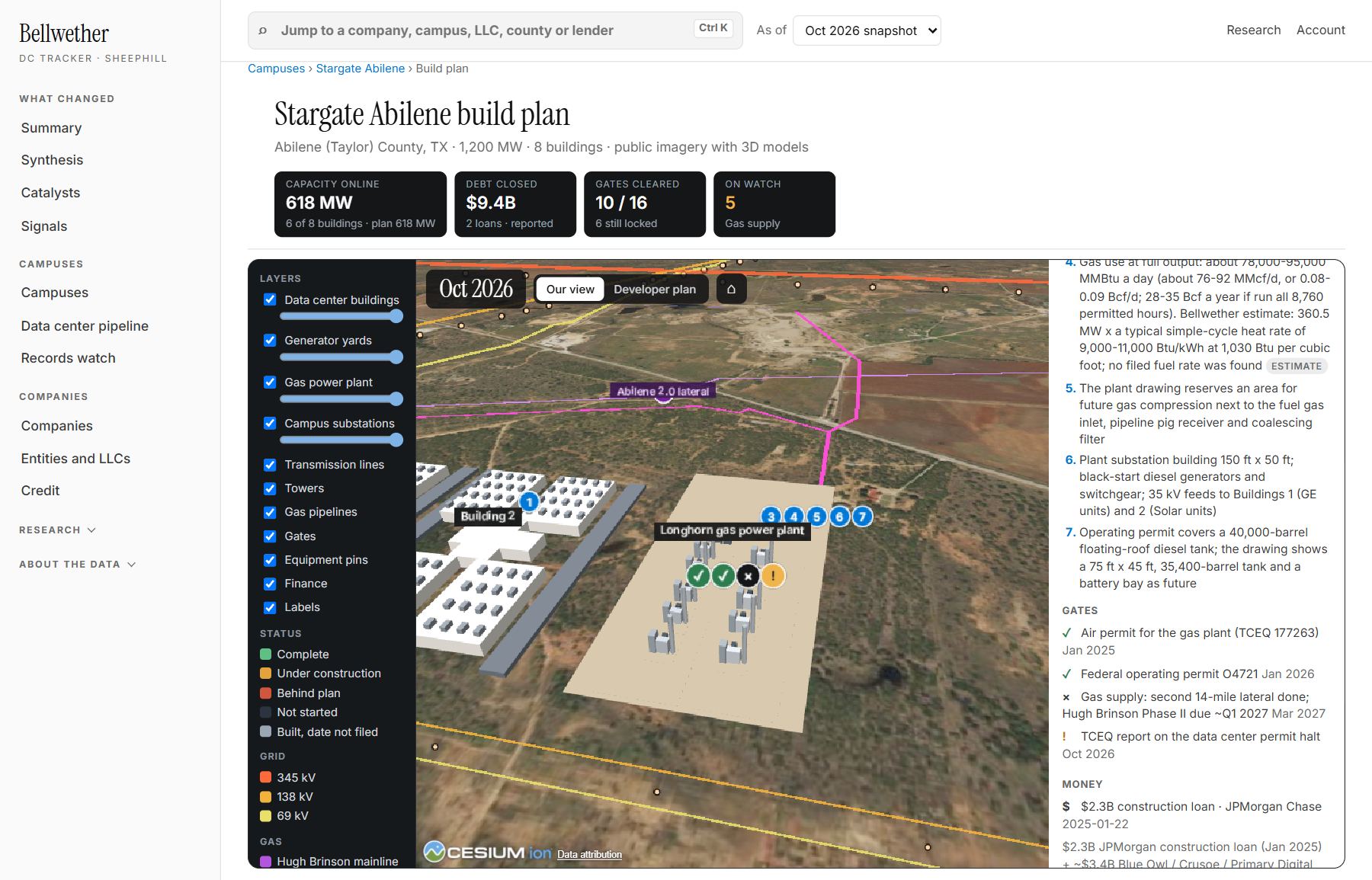The width and height of the screenshot is (1372, 880).
Task: Click the first green checkmark gate marker
Action: click(x=698, y=576)
